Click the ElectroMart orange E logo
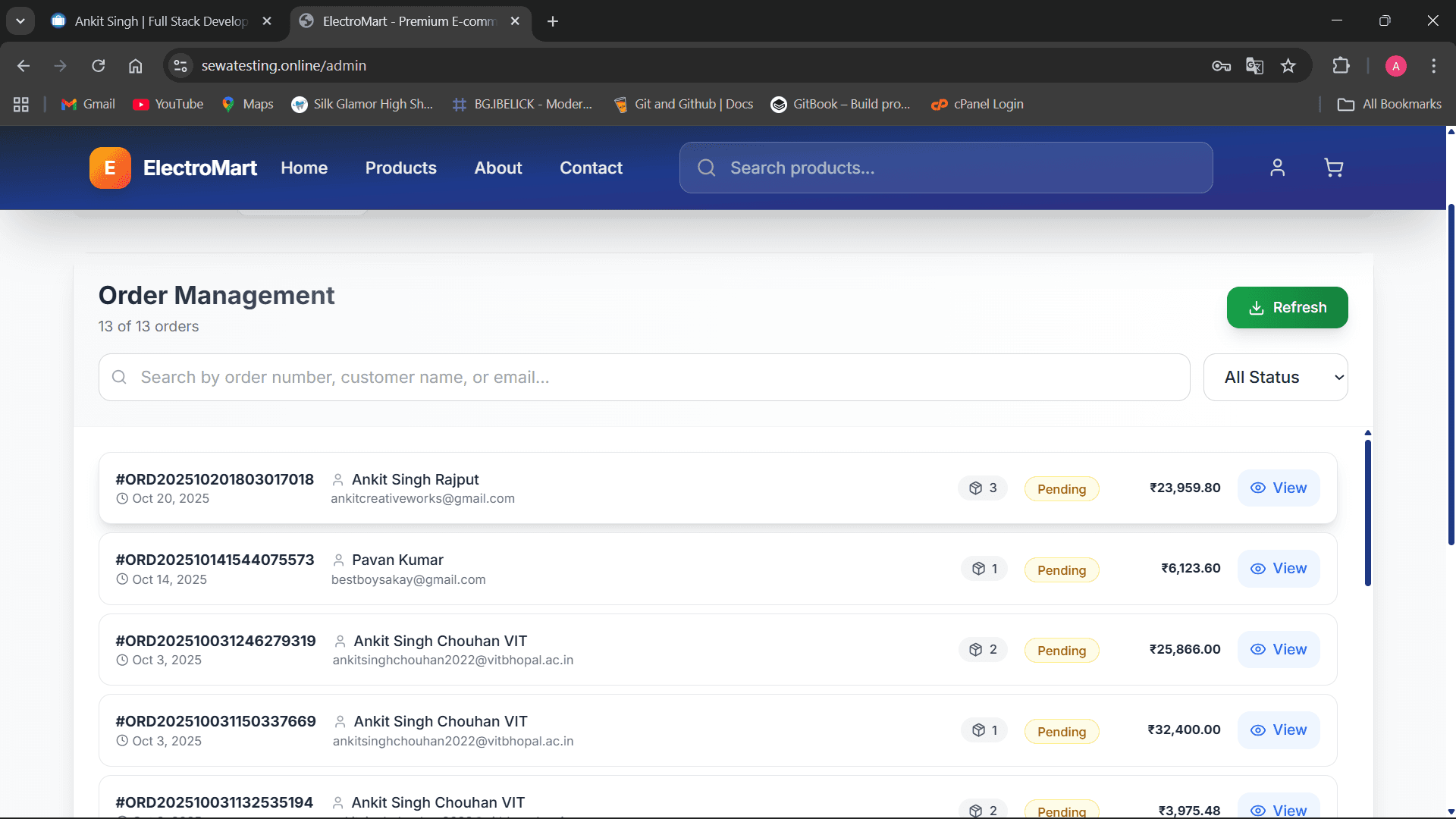Viewport: 1456px width, 819px height. (x=110, y=168)
